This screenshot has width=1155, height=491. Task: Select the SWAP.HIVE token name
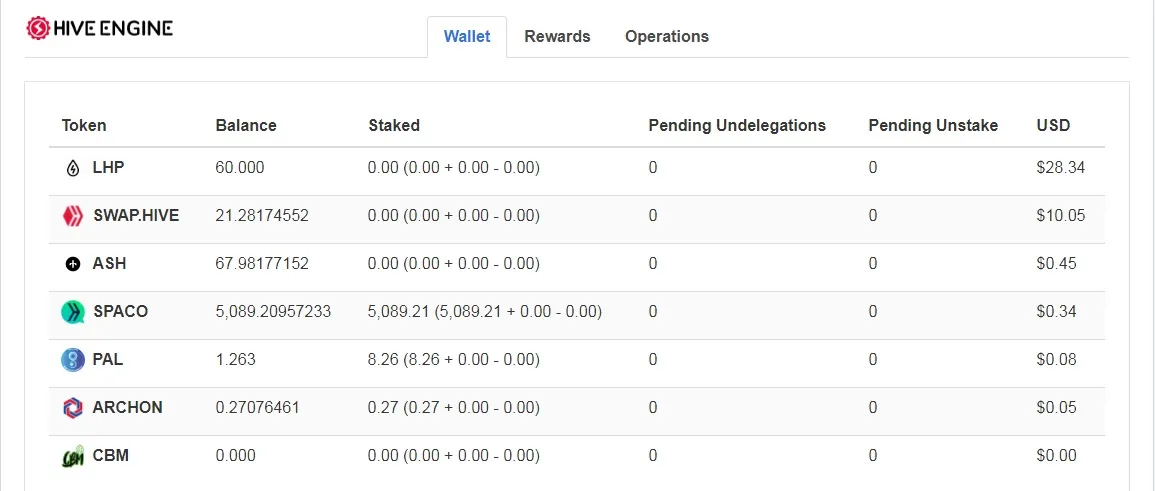[x=136, y=216]
